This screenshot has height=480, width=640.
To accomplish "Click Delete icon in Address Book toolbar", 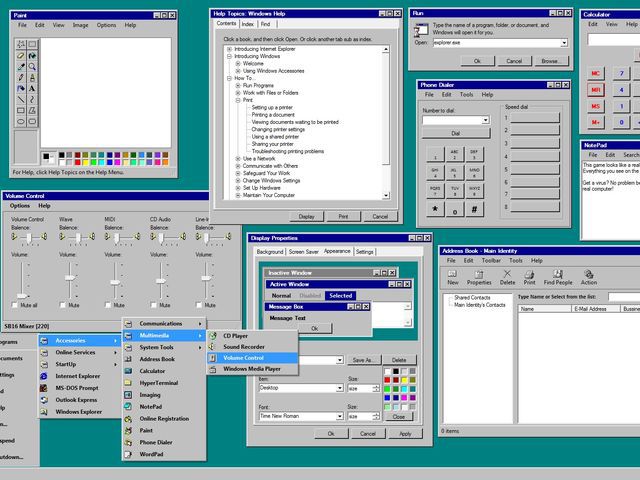I will coord(507,277).
